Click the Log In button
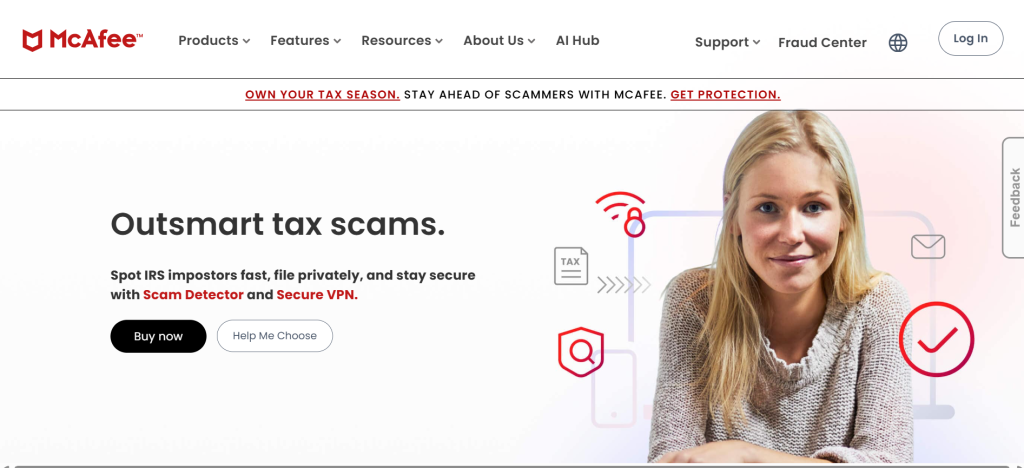The image size is (1024, 468). click(970, 39)
